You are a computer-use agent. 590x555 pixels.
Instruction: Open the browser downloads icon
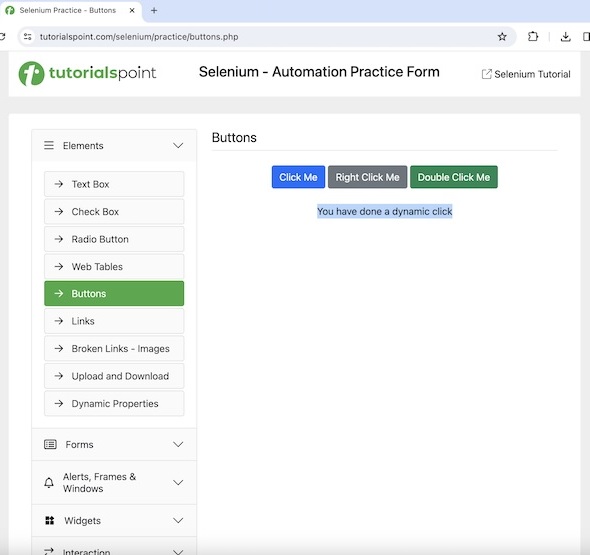coord(565,36)
